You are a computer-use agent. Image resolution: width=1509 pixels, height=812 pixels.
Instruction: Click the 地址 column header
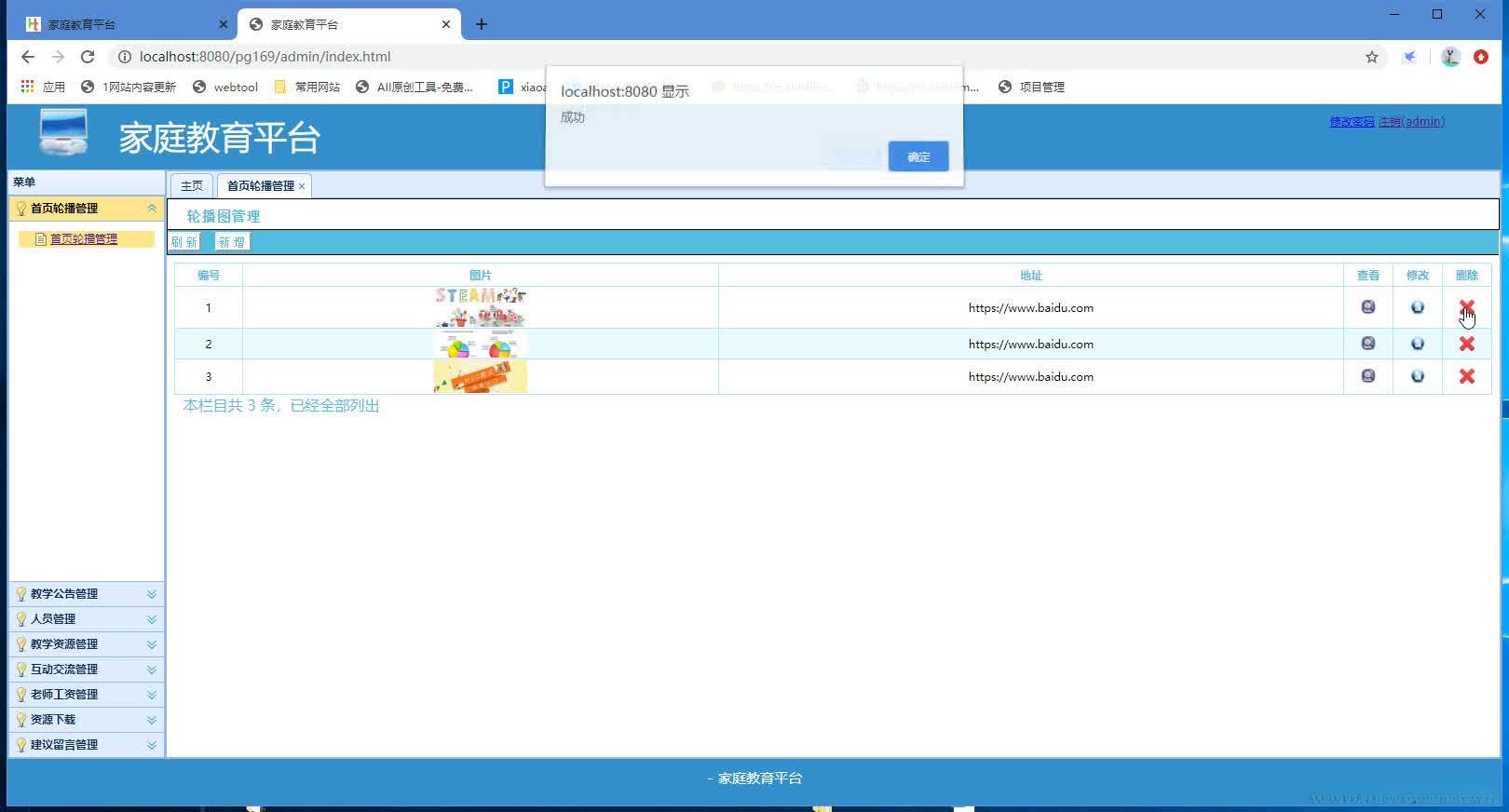coord(1031,276)
